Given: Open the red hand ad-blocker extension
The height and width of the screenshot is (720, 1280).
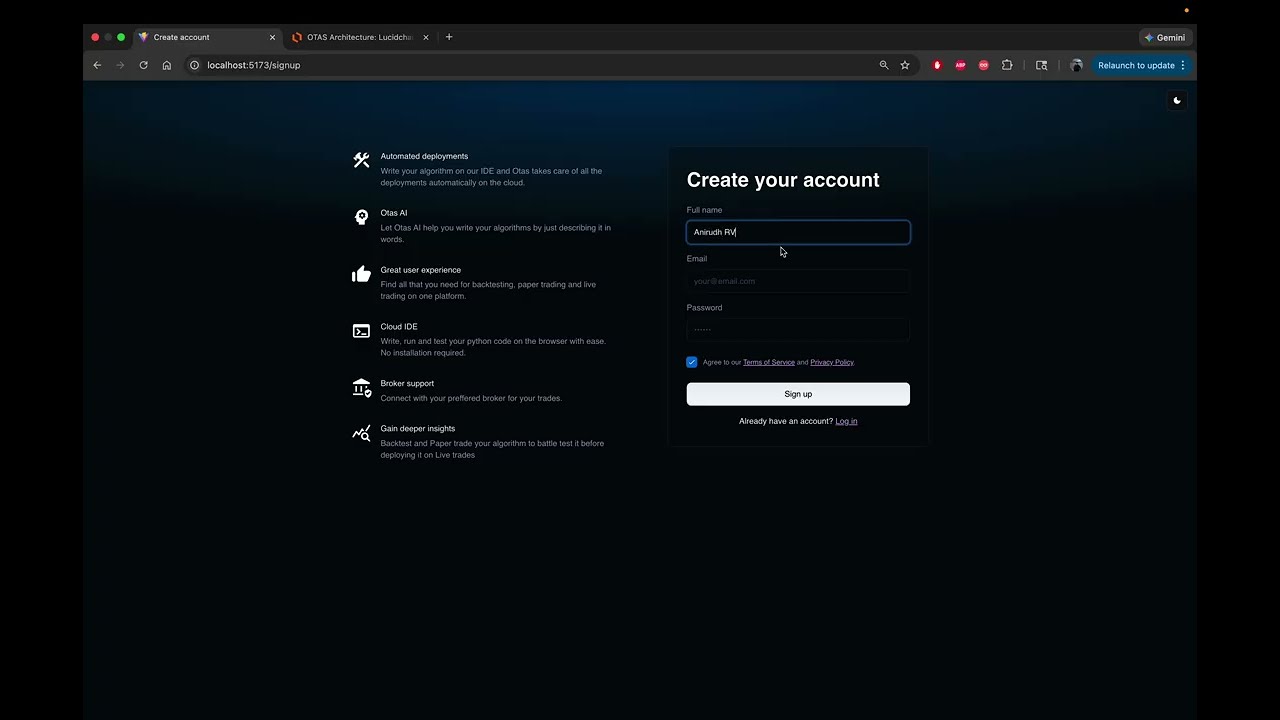Looking at the screenshot, I should [937, 65].
